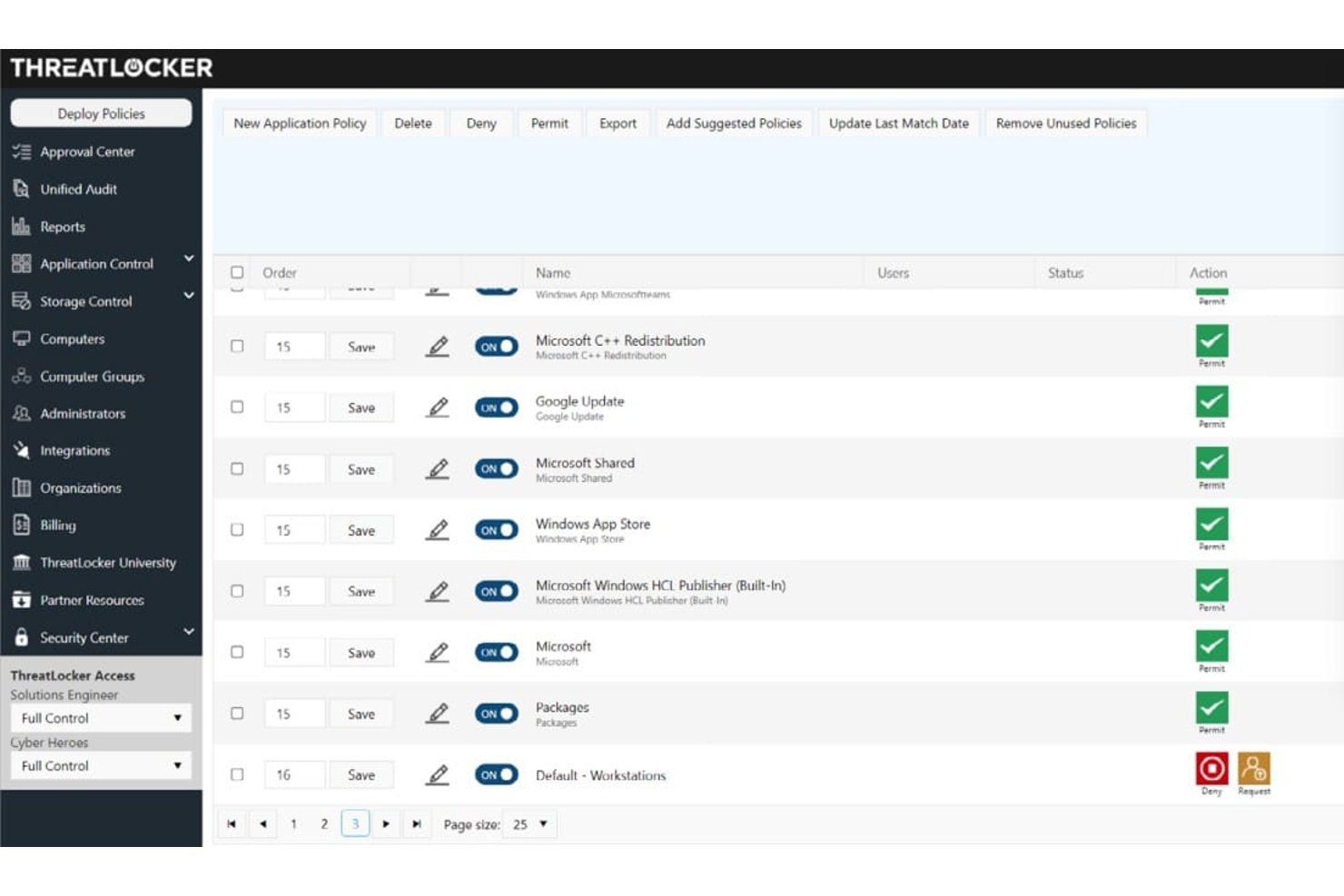Click Add Suggested Policies button
1344x896 pixels.
[x=734, y=123]
